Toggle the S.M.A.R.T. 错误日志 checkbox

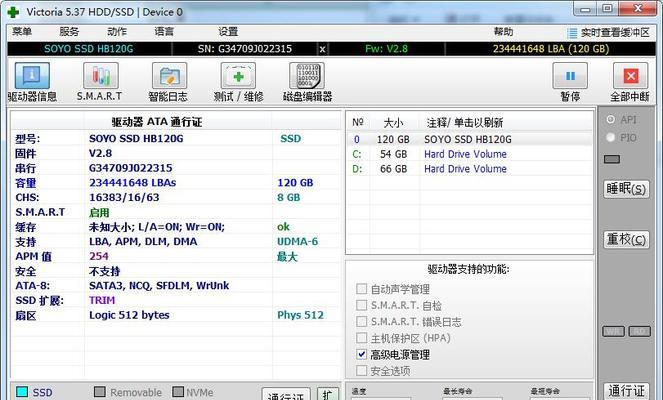click(362, 321)
